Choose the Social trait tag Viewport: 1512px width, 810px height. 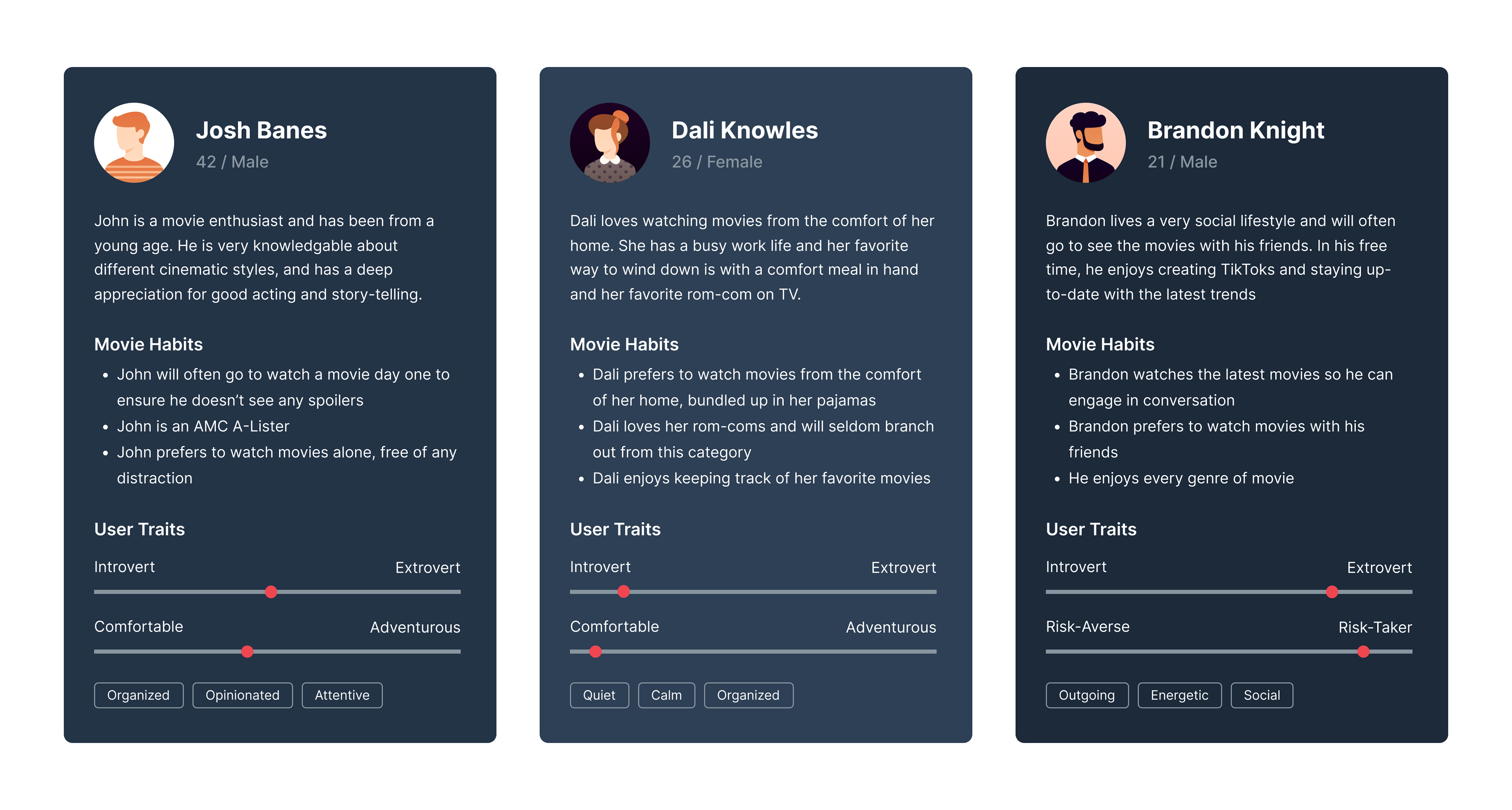tap(1262, 695)
